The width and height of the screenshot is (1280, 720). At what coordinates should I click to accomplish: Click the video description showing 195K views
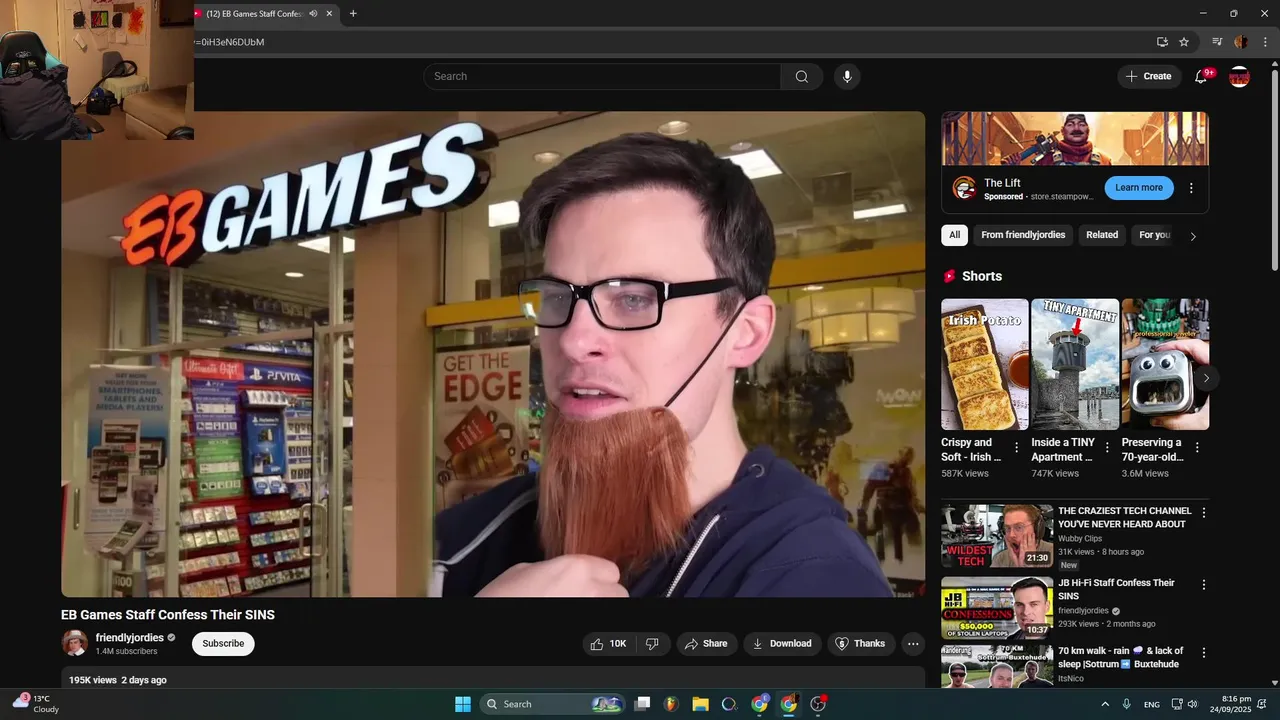click(x=493, y=678)
